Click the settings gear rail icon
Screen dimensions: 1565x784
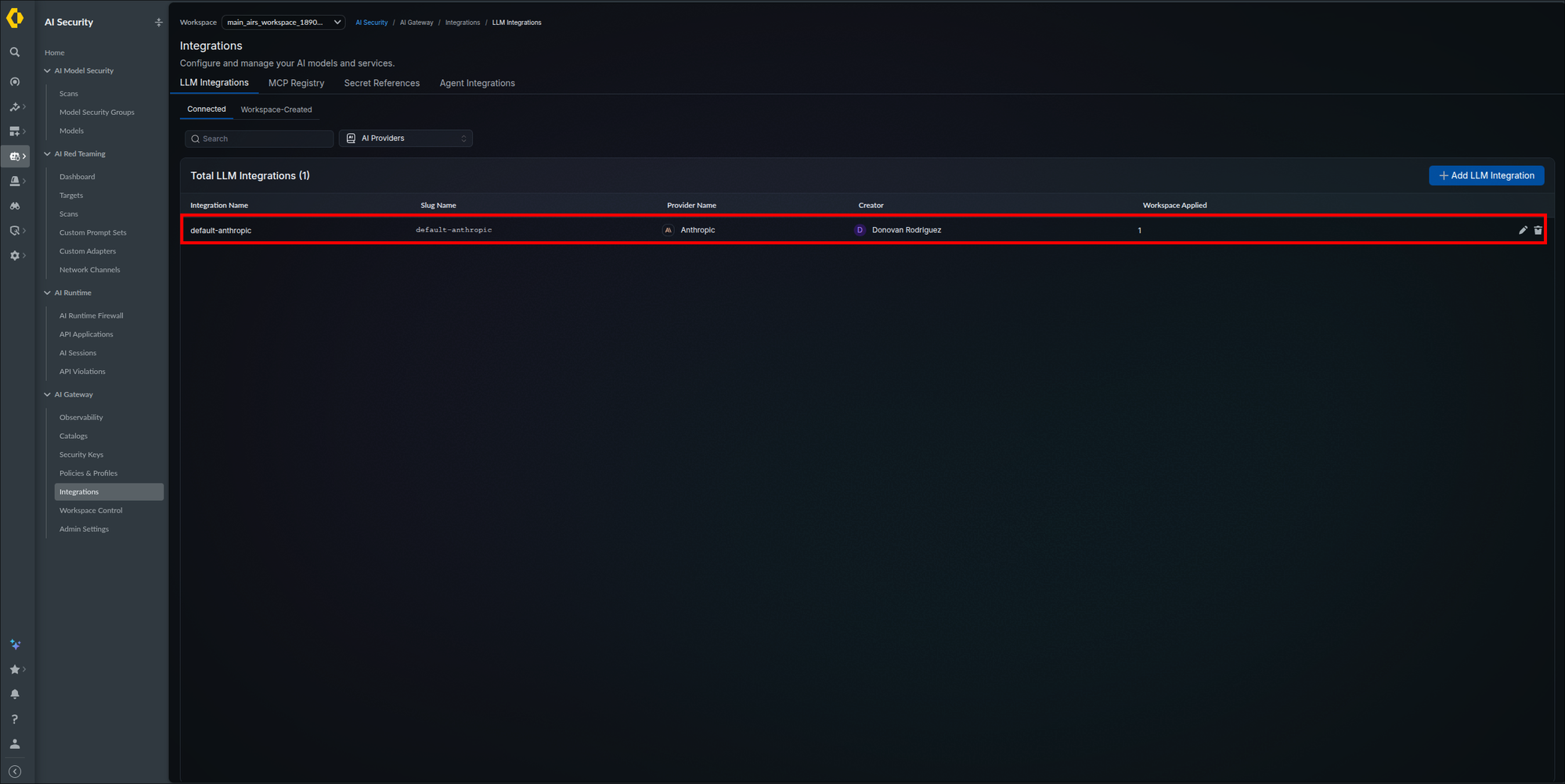[15, 256]
